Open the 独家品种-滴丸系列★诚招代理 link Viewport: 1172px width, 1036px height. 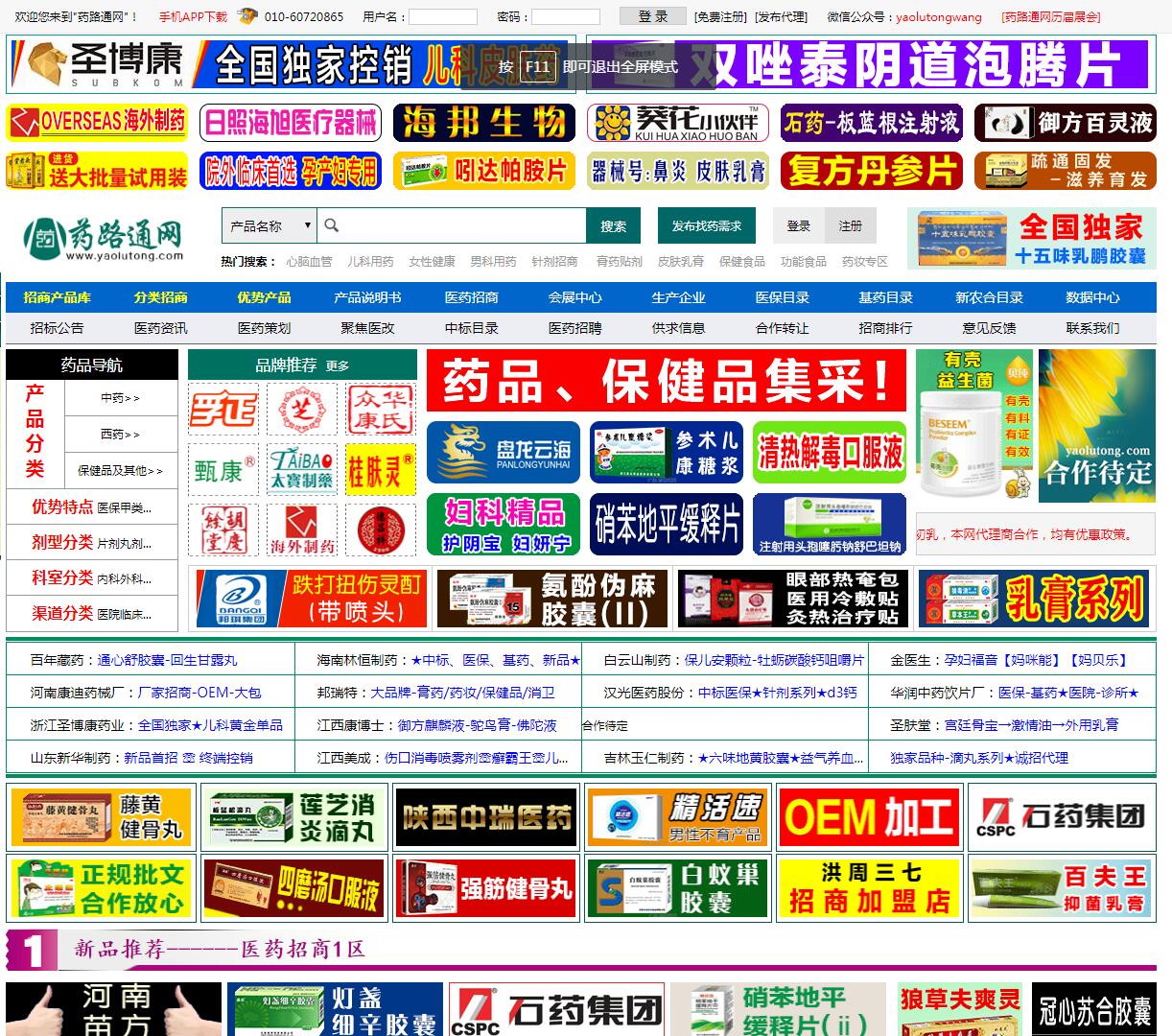(x=979, y=758)
